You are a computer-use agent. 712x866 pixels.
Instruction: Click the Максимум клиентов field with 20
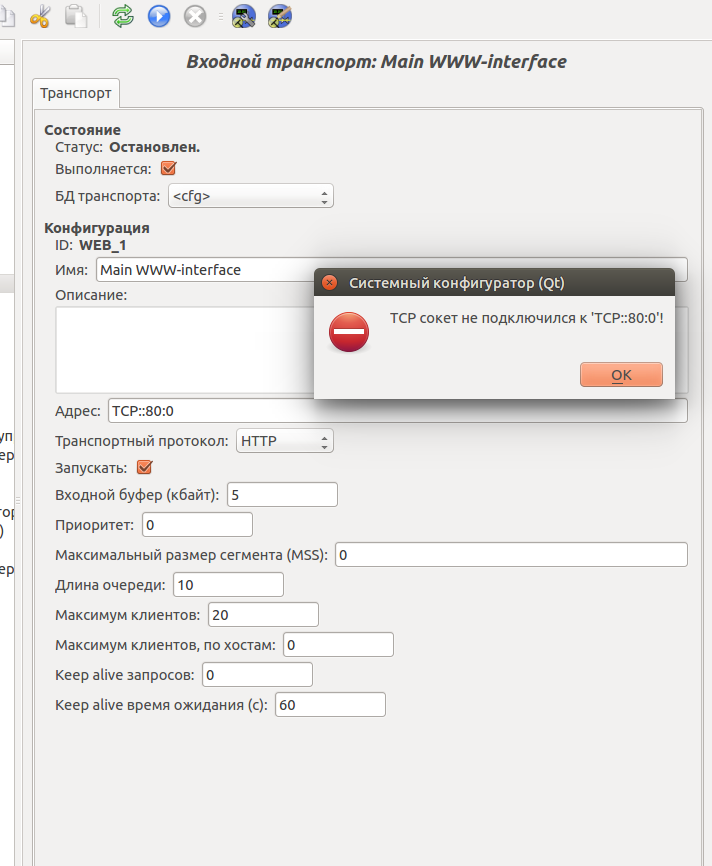coord(263,614)
